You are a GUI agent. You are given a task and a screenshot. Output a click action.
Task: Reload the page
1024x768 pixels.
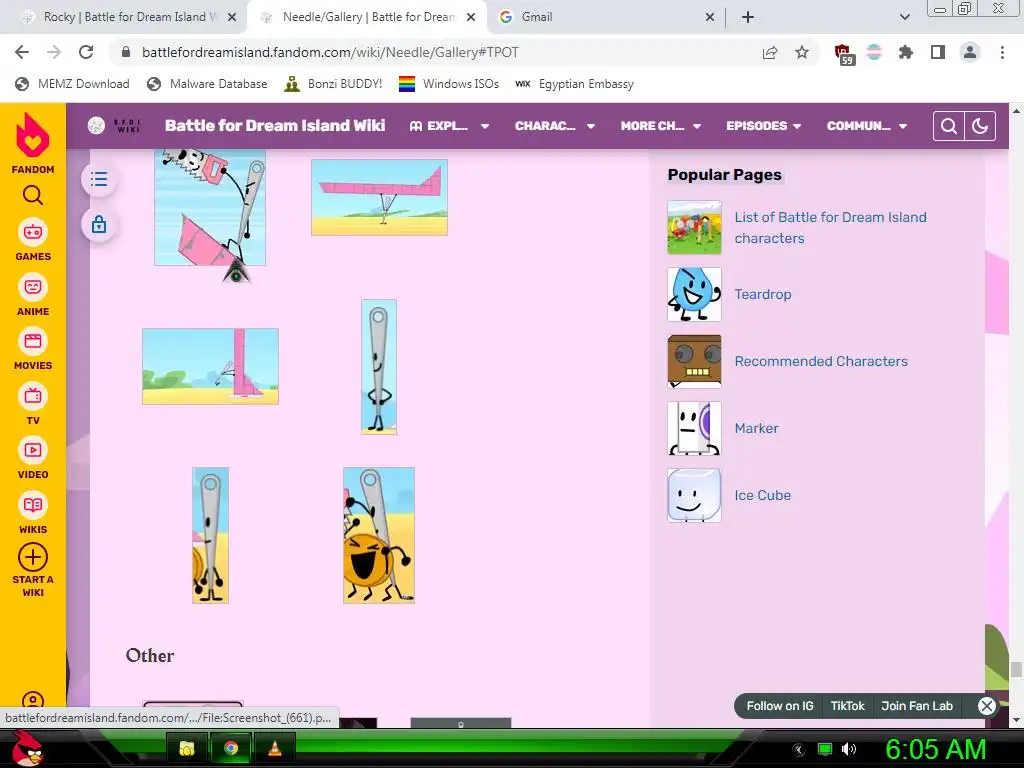click(x=86, y=52)
